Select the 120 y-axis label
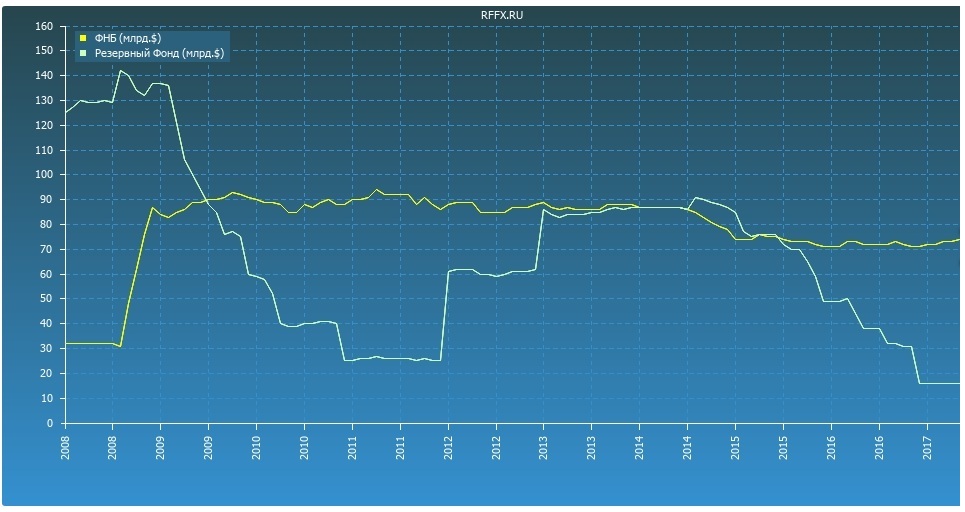Viewport: 965px width, 512px height. tap(43, 126)
